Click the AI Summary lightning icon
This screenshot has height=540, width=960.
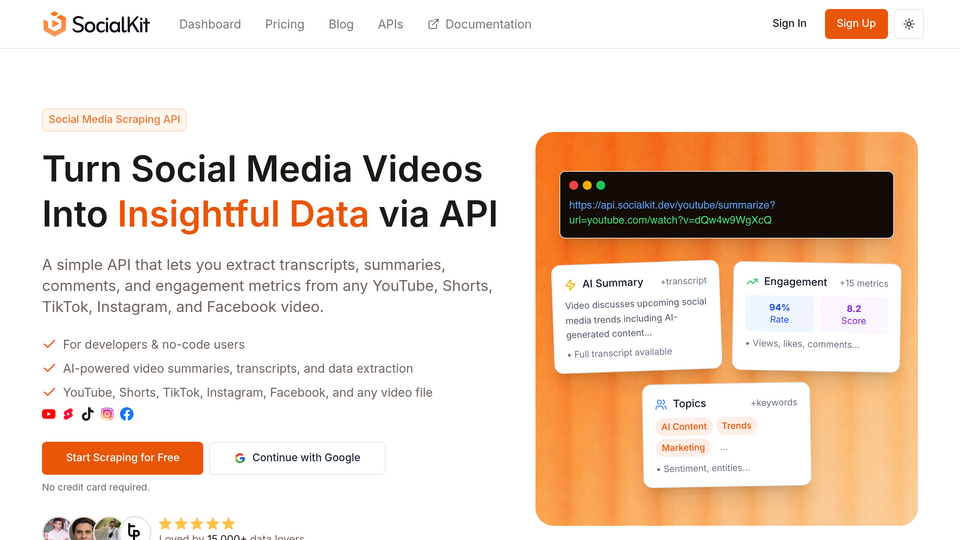coord(570,285)
